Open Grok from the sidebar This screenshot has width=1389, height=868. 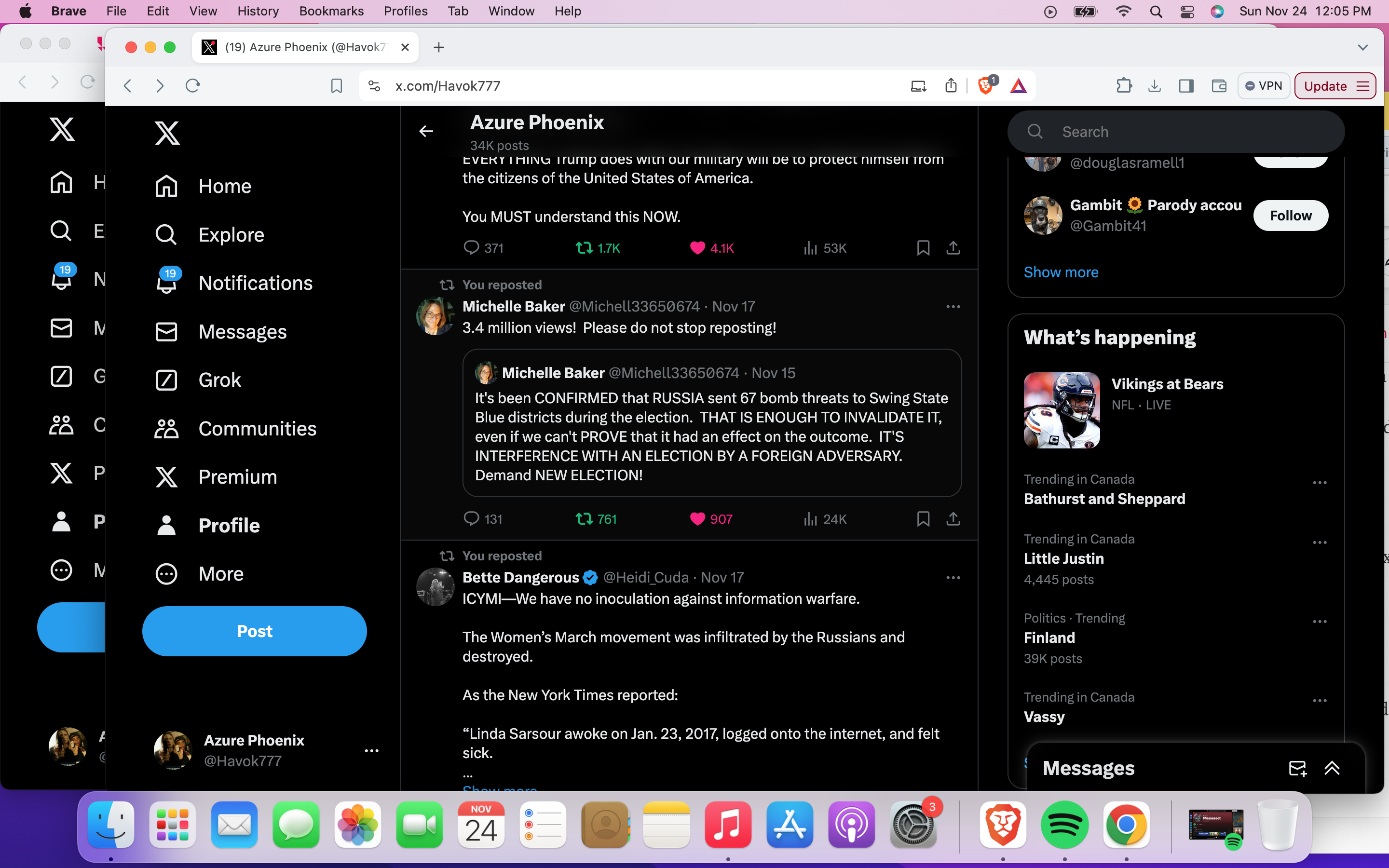point(198,380)
